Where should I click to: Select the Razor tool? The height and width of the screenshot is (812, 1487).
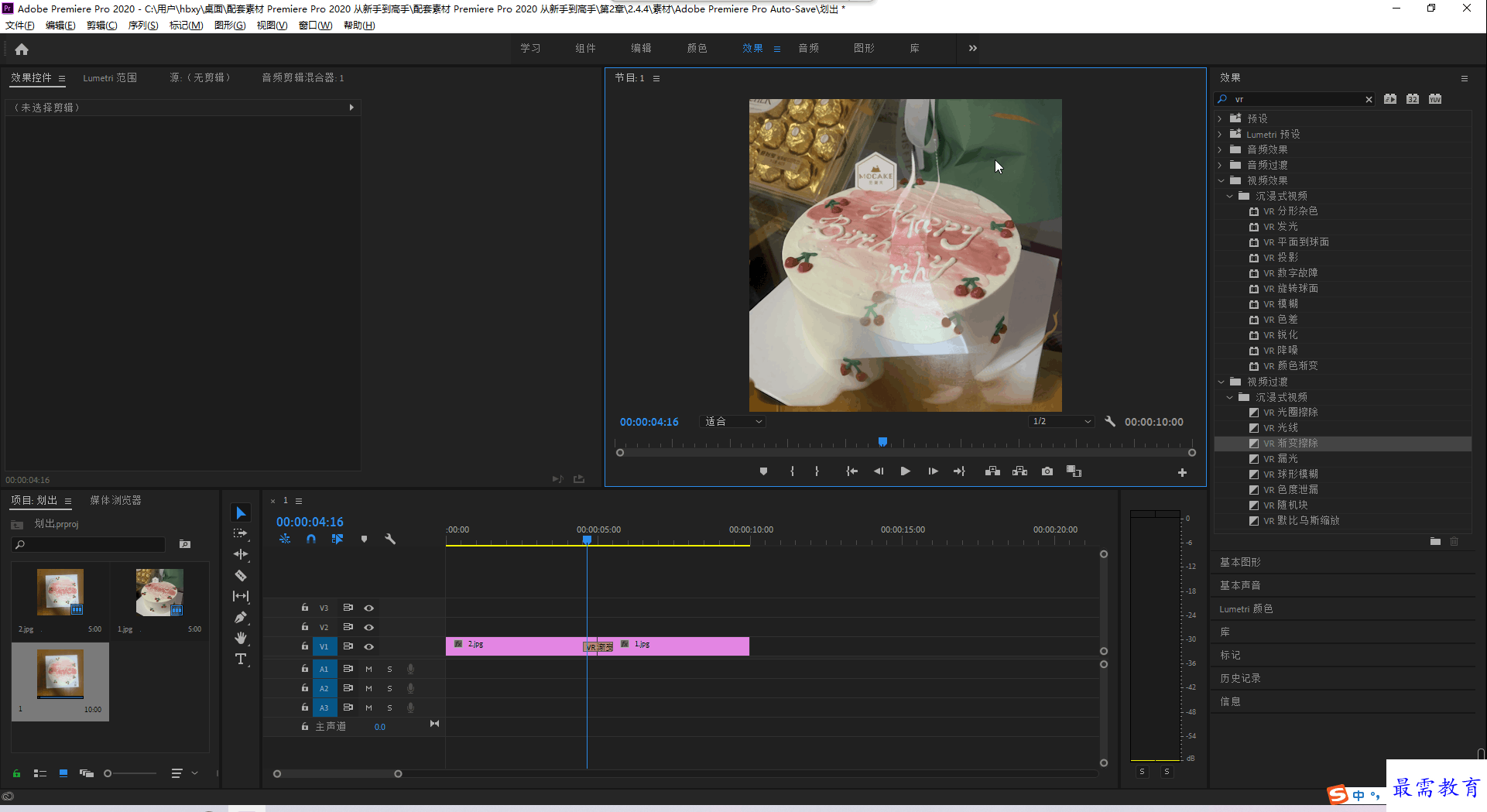click(x=241, y=575)
